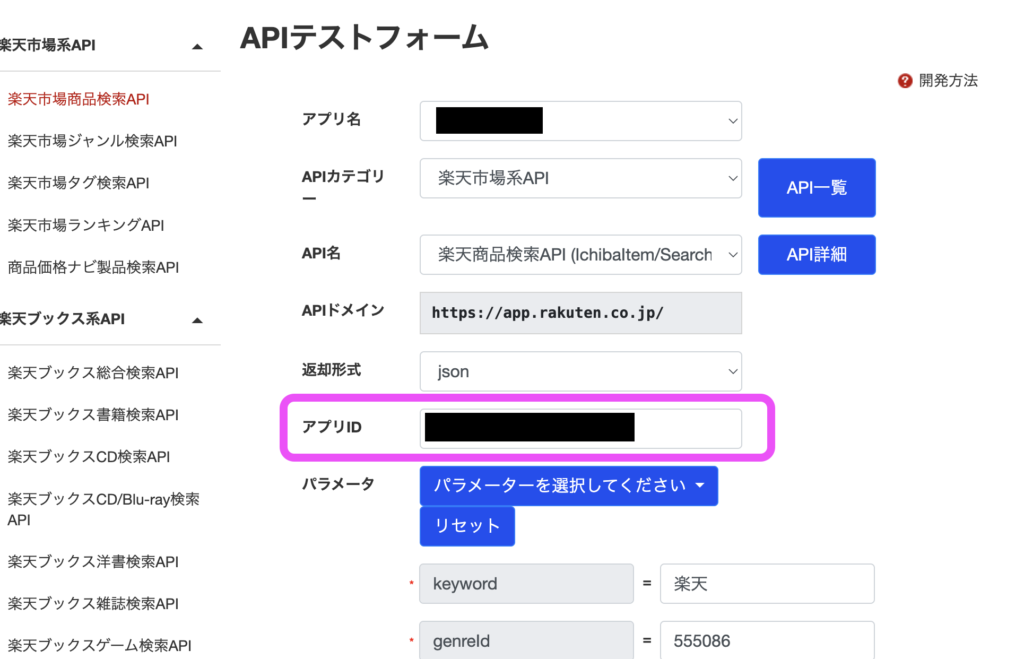Select 楽天市場商品検索API in the sidebar
The width and height of the screenshot is (1024, 659).
79,99
